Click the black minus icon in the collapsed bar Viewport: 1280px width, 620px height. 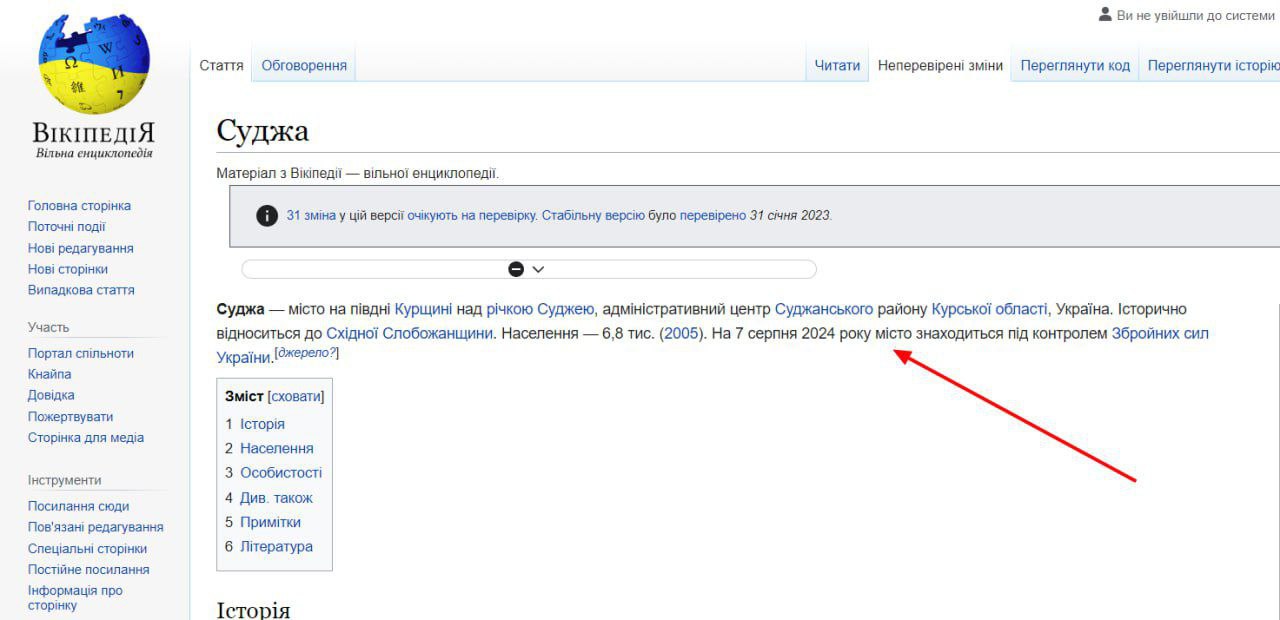(x=516, y=269)
